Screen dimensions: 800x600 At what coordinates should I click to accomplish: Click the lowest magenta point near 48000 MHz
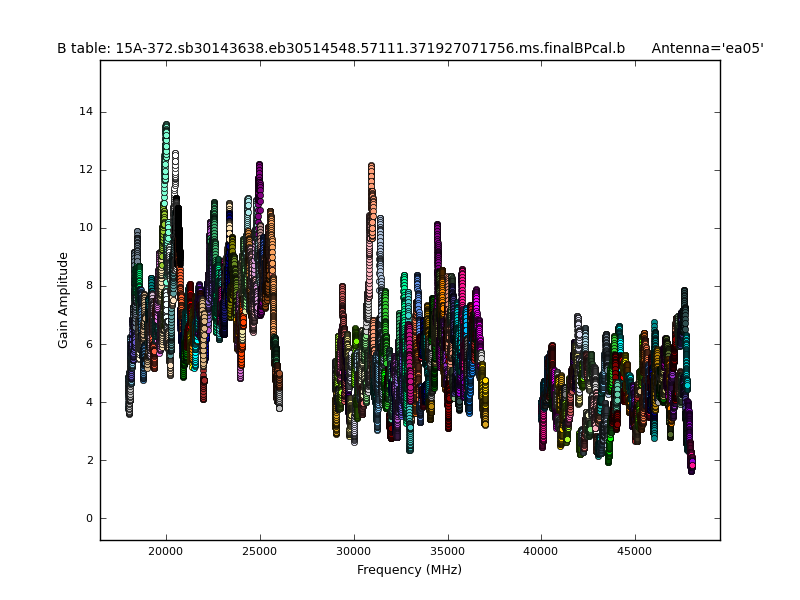(691, 465)
